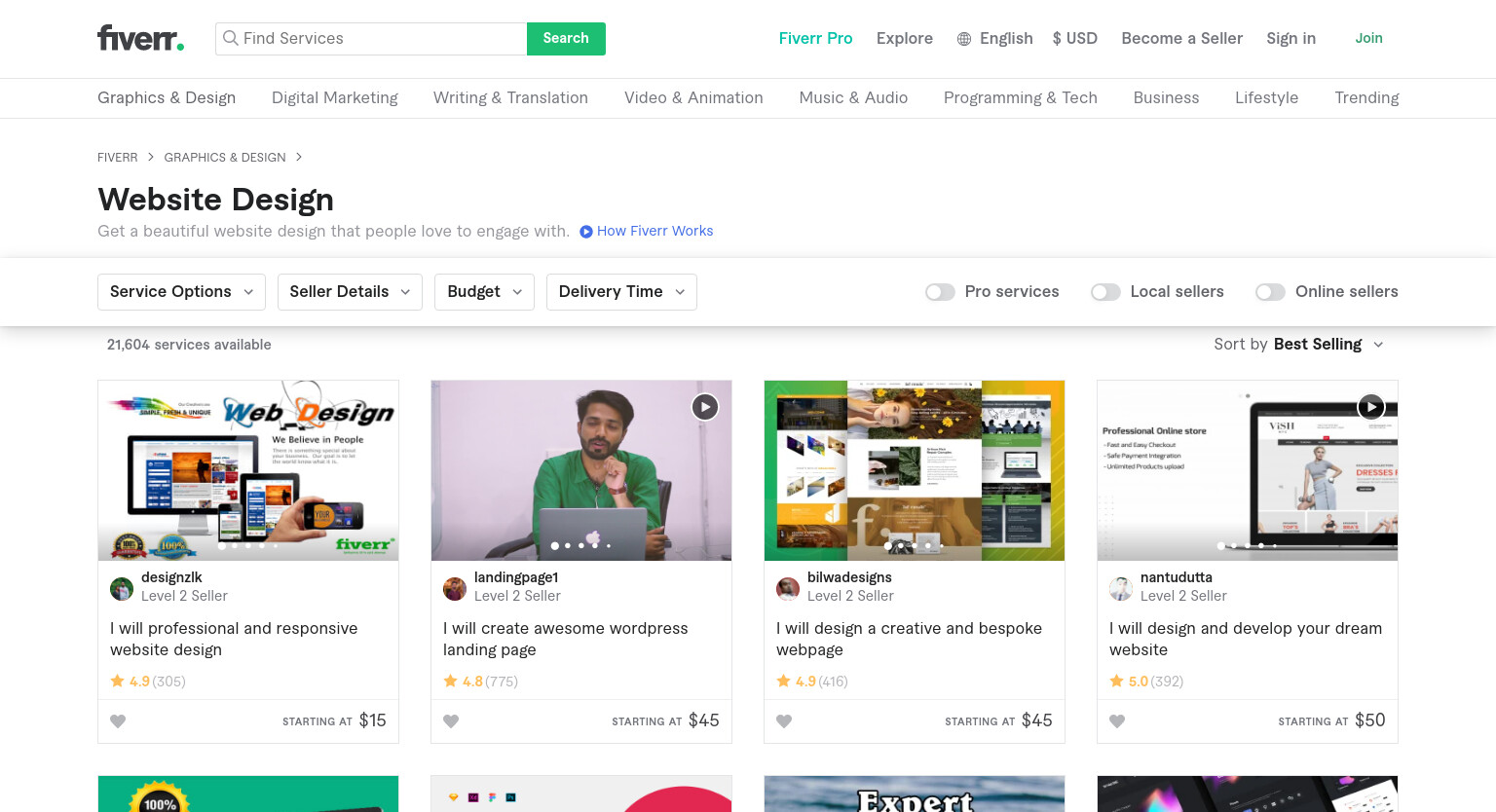The width and height of the screenshot is (1496, 812).
Task: Open Business category
Action: coord(1166,97)
